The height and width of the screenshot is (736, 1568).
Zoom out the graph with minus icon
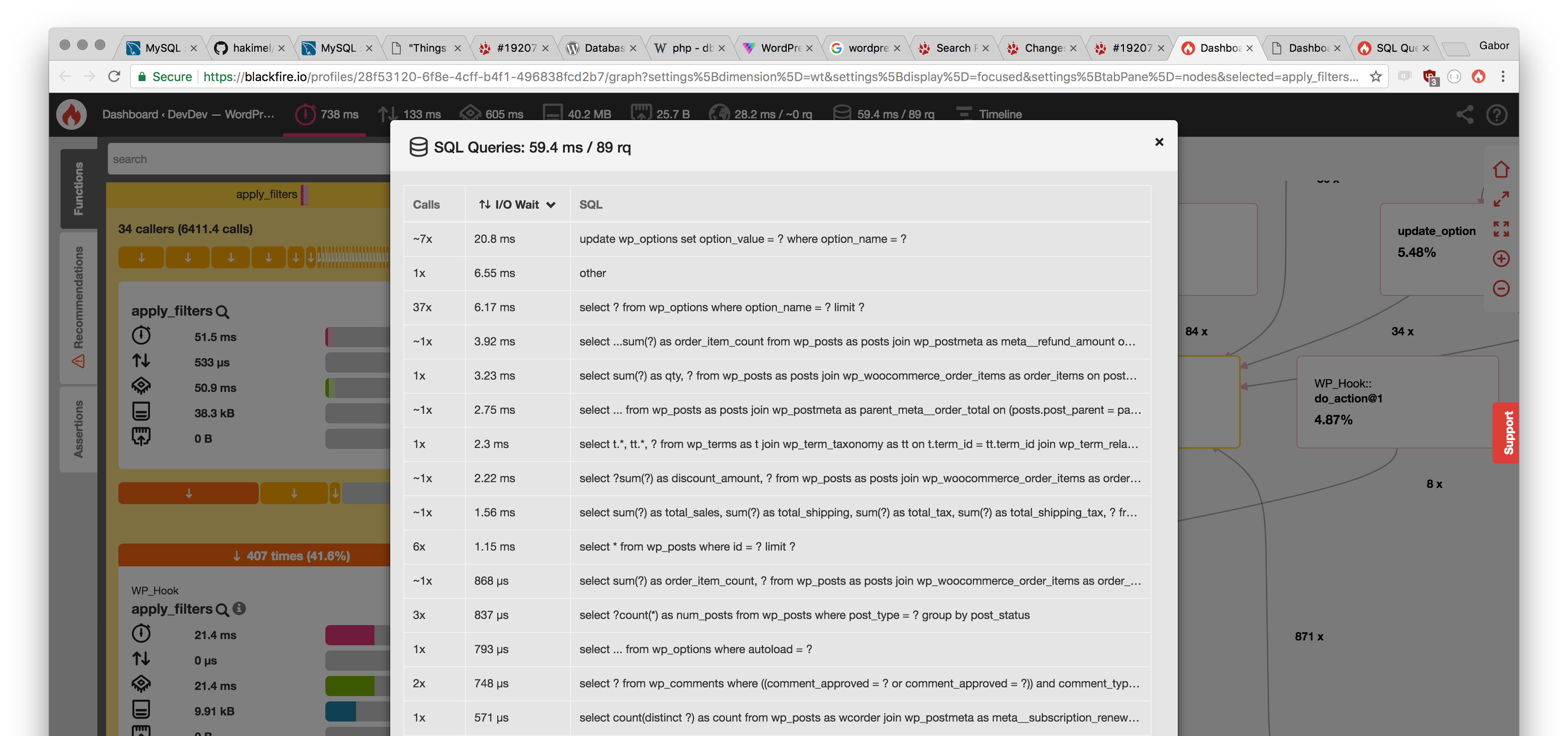(1501, 288)
